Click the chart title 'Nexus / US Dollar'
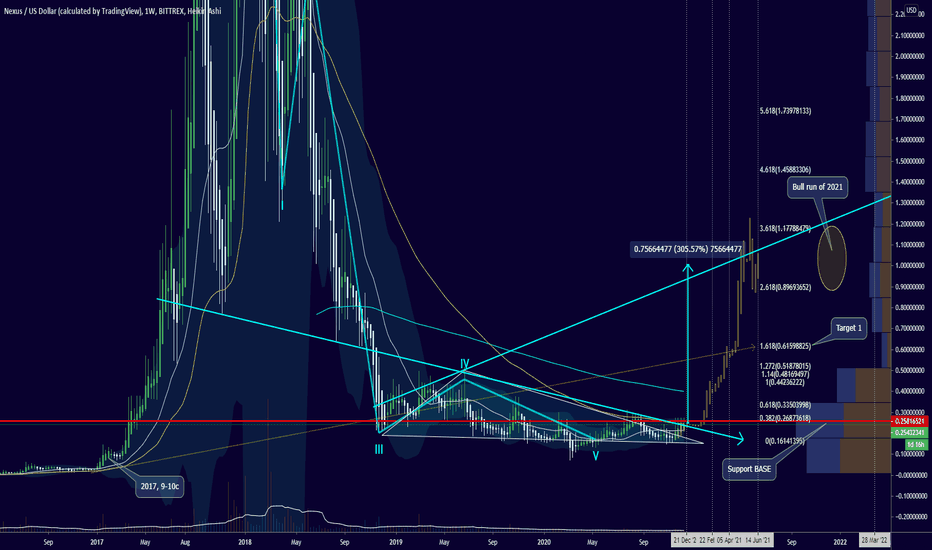 [x=30, y=11]
